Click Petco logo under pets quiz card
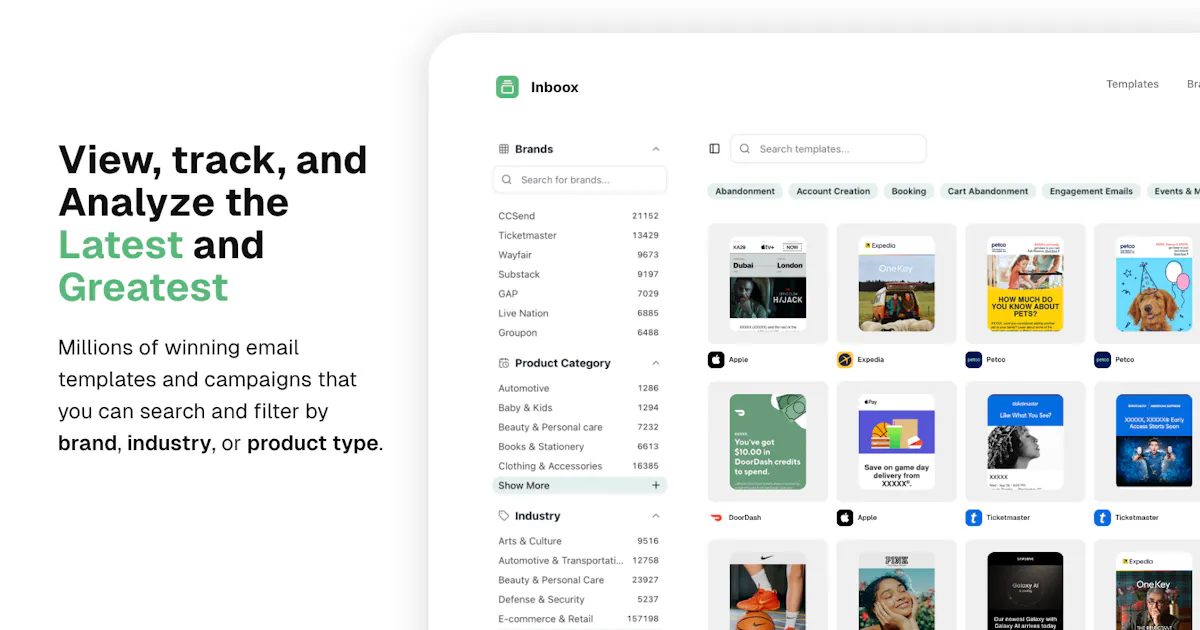 pyautogui.click(x=974, y=360)
